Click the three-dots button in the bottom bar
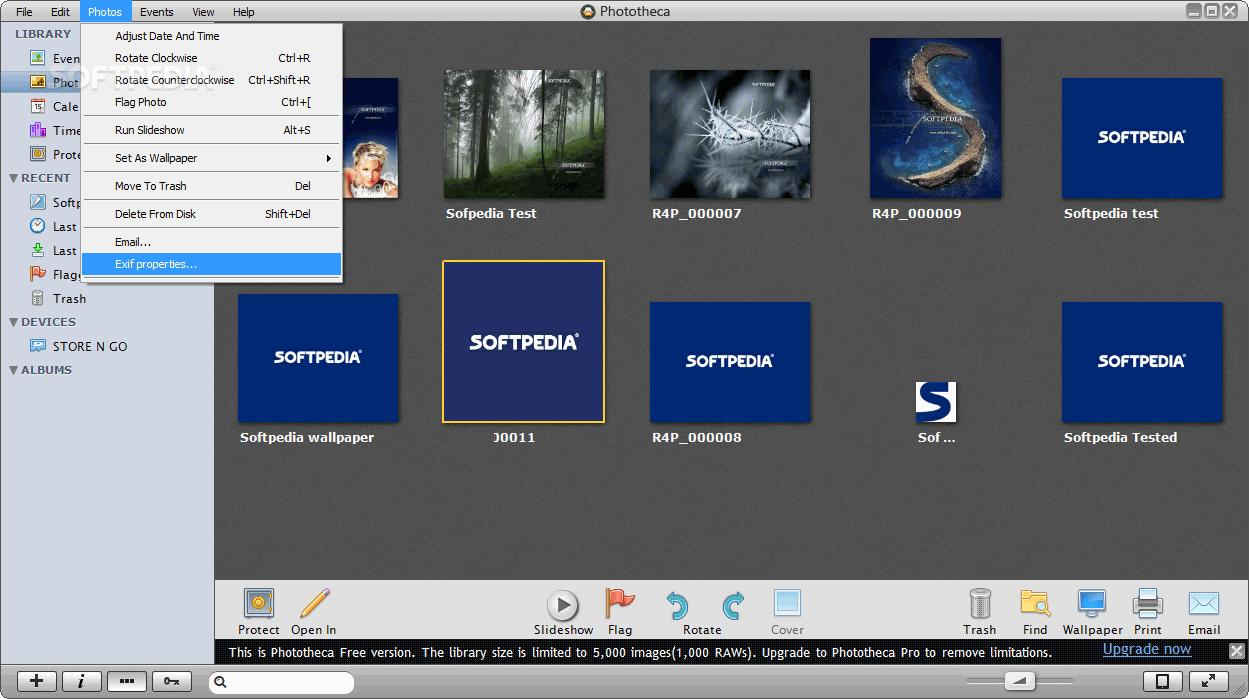 (127, 681)
